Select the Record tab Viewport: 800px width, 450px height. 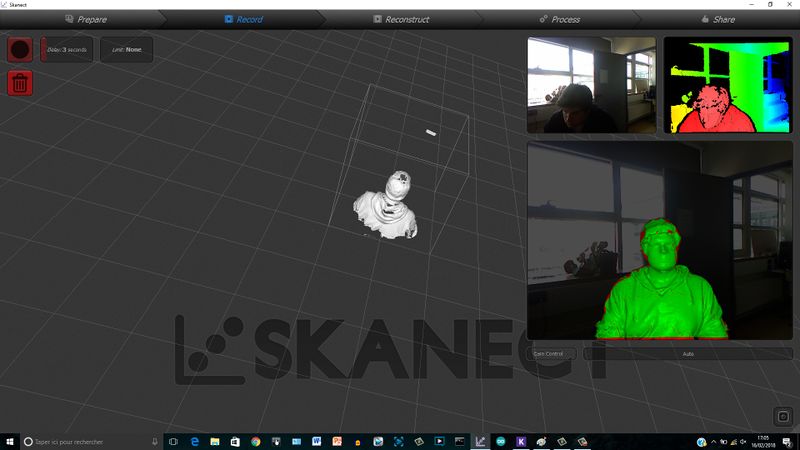(243, 19)
